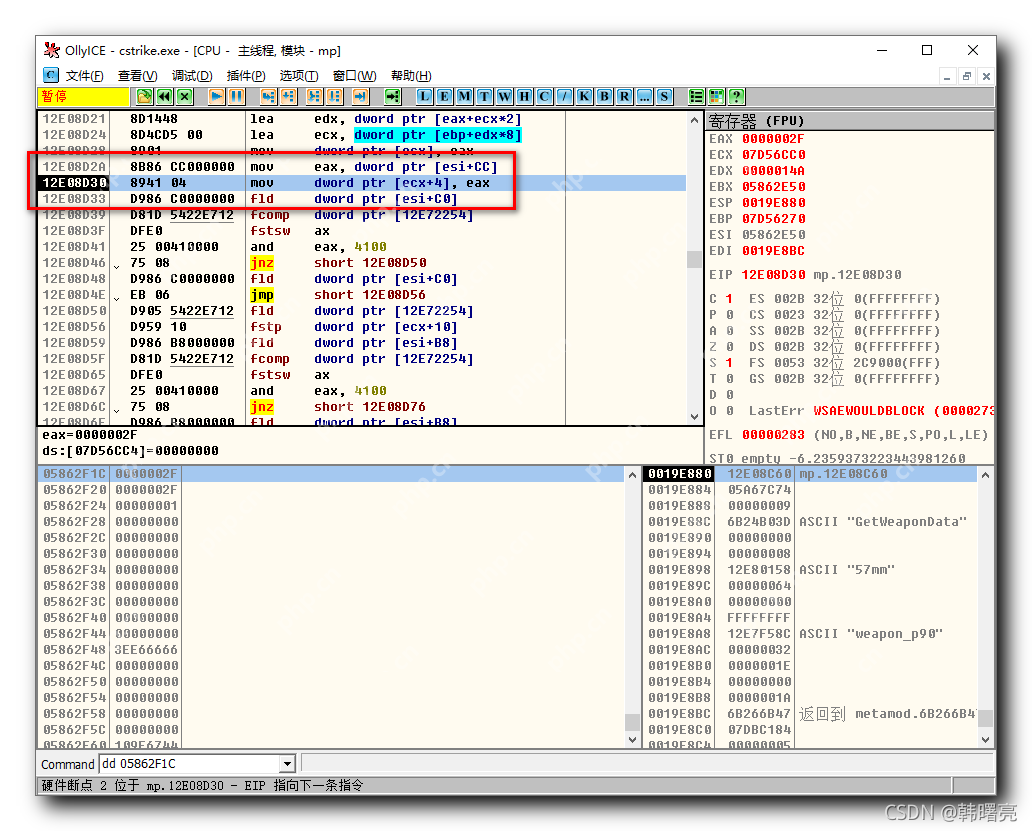Open the Command input dropdown arrow
Image resolution: width=1032 pixels, height=831 pixels.
click(x=288, y=764)
